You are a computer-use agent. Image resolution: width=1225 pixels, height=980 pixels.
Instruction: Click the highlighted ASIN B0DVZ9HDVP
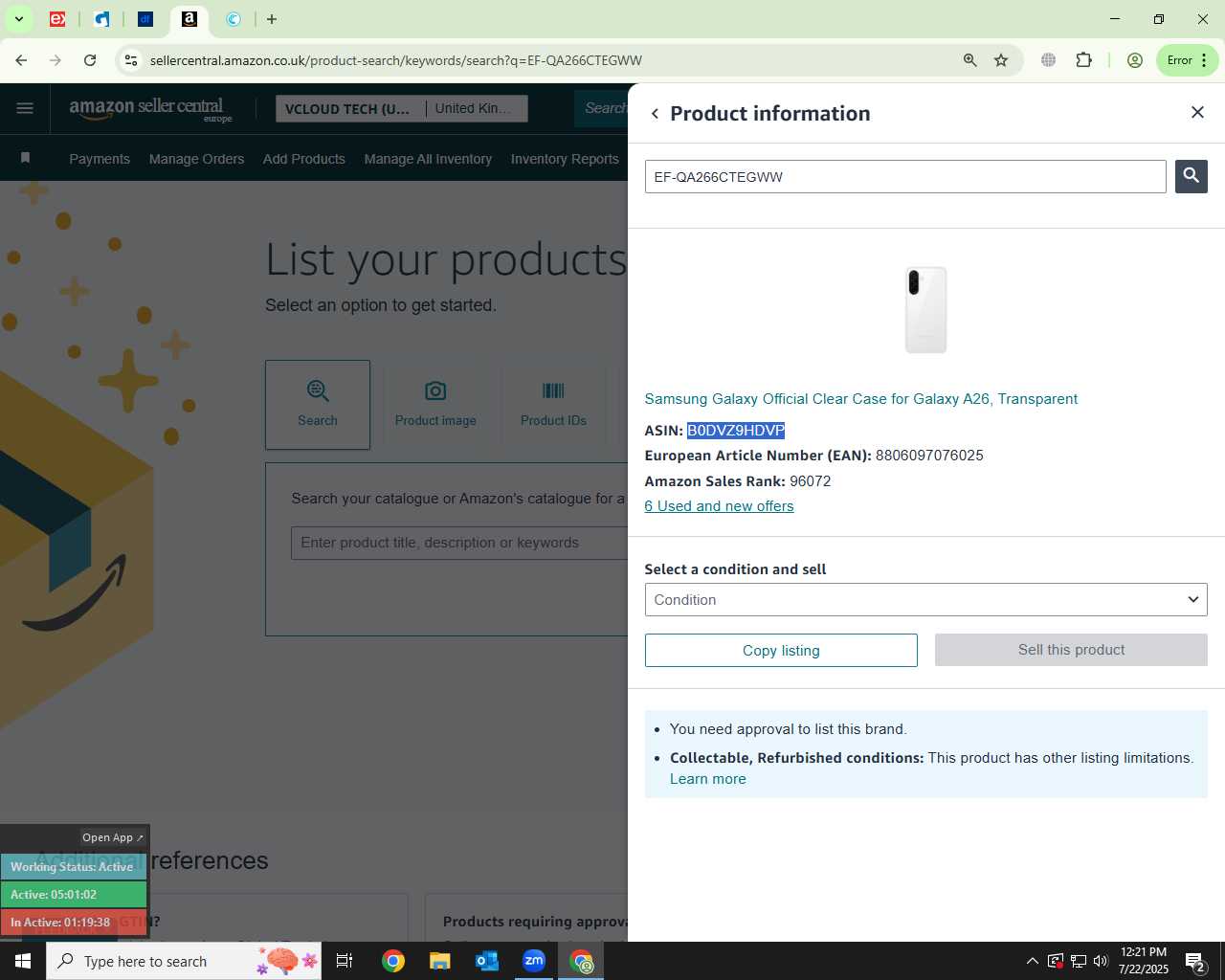[x=735, y=431]
